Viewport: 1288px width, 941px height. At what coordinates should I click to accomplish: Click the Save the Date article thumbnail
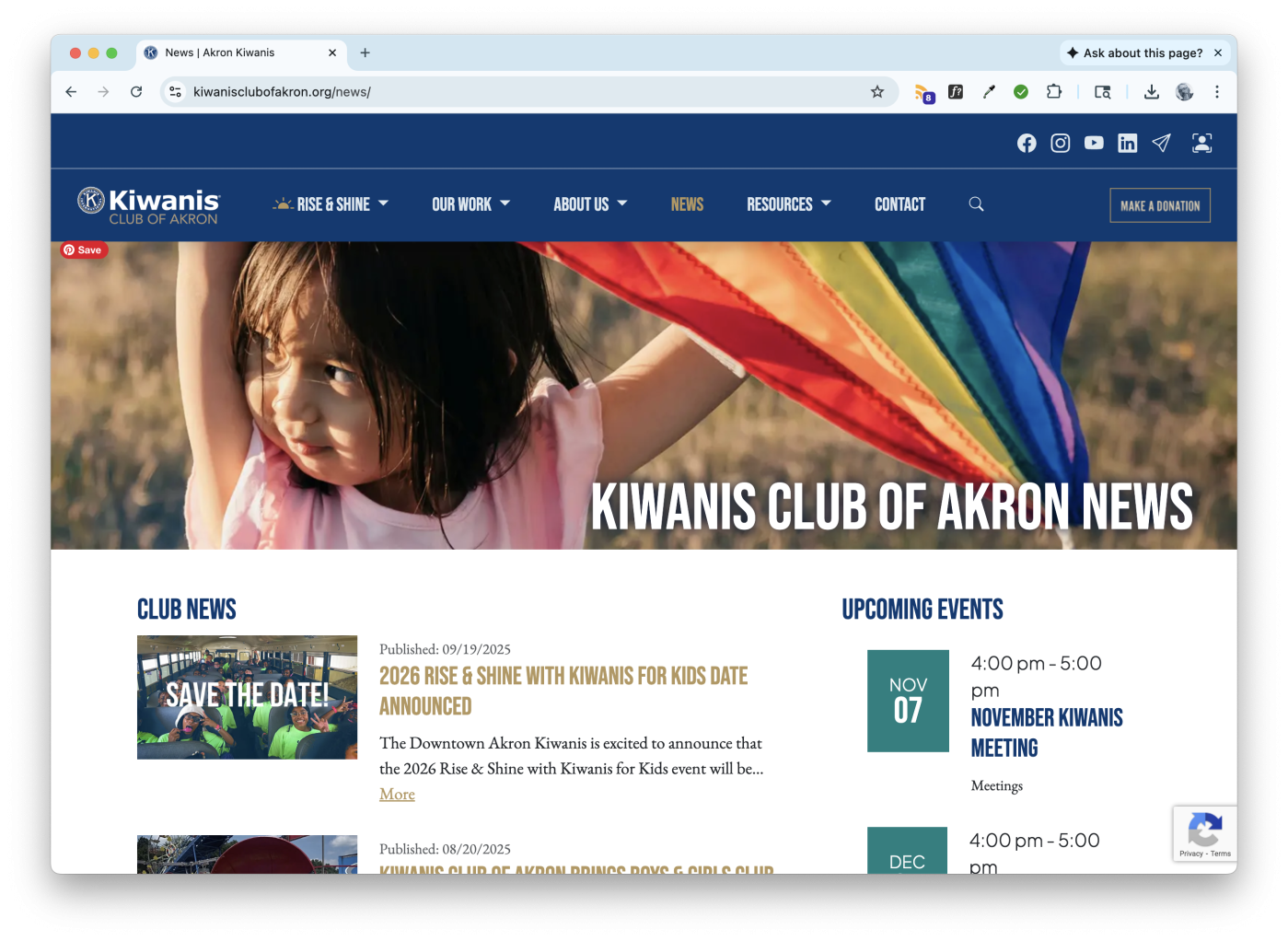247,697
